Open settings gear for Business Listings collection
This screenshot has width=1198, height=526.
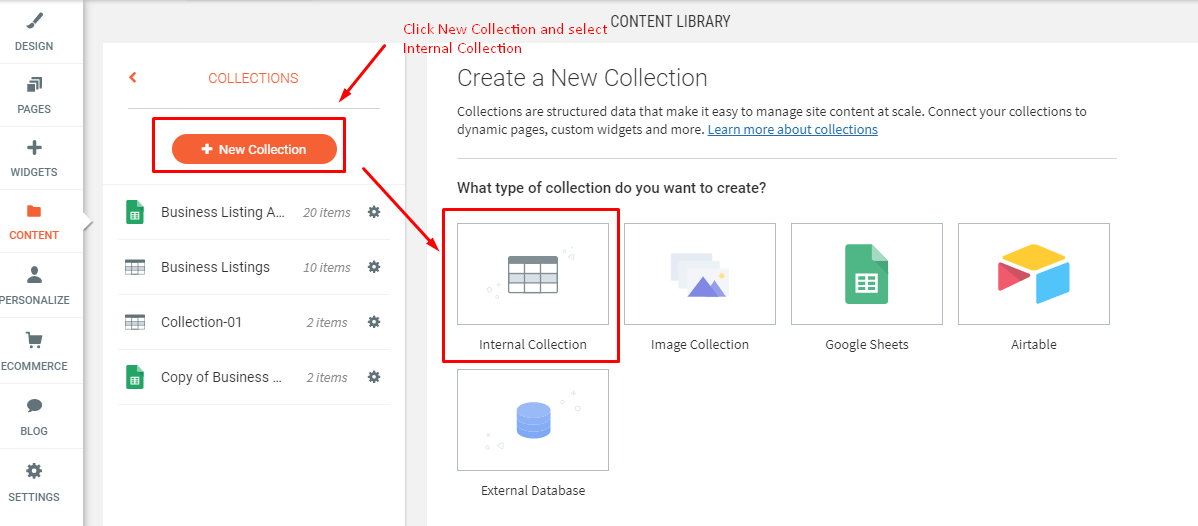pos(374,267)
